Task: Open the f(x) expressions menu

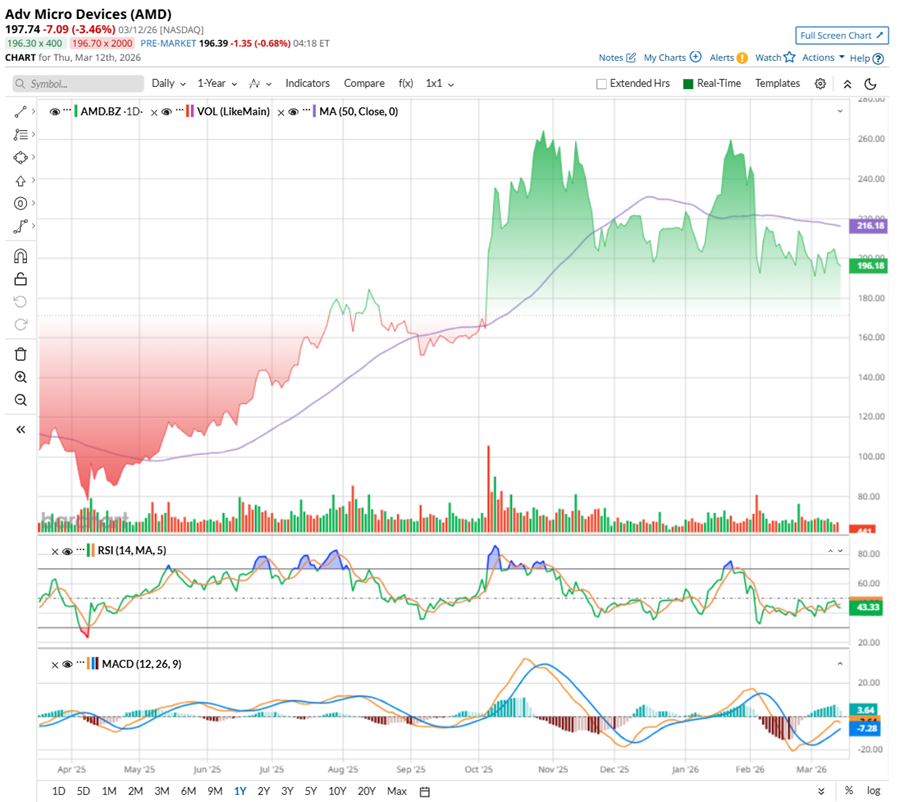Action: click(406, 83)
